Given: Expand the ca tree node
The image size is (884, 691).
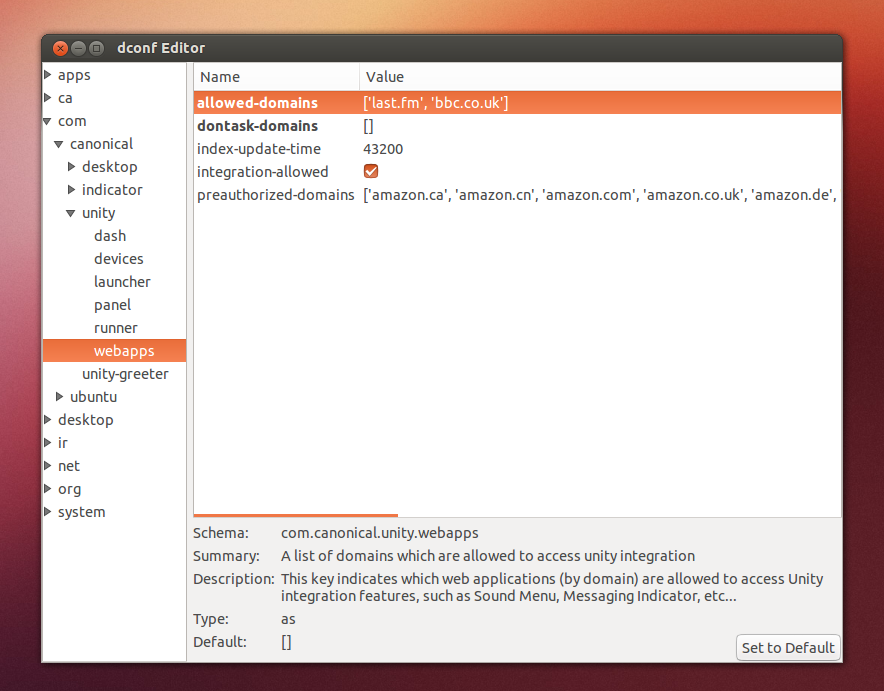Looking at the screenshot, I should pos(48,97).
